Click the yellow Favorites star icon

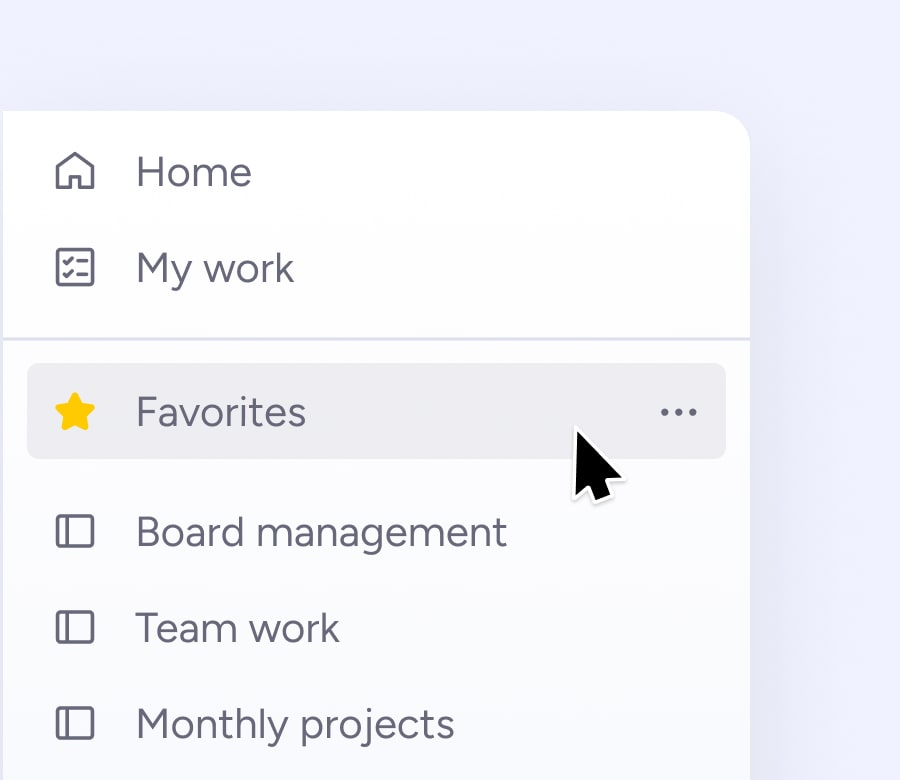tap(75, 411)
